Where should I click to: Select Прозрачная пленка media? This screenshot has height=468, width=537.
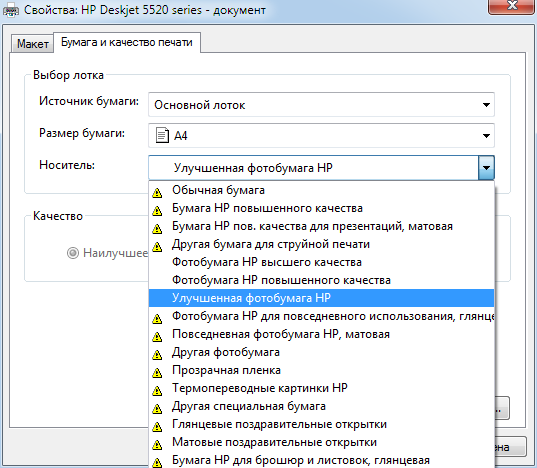pos(321,370)
